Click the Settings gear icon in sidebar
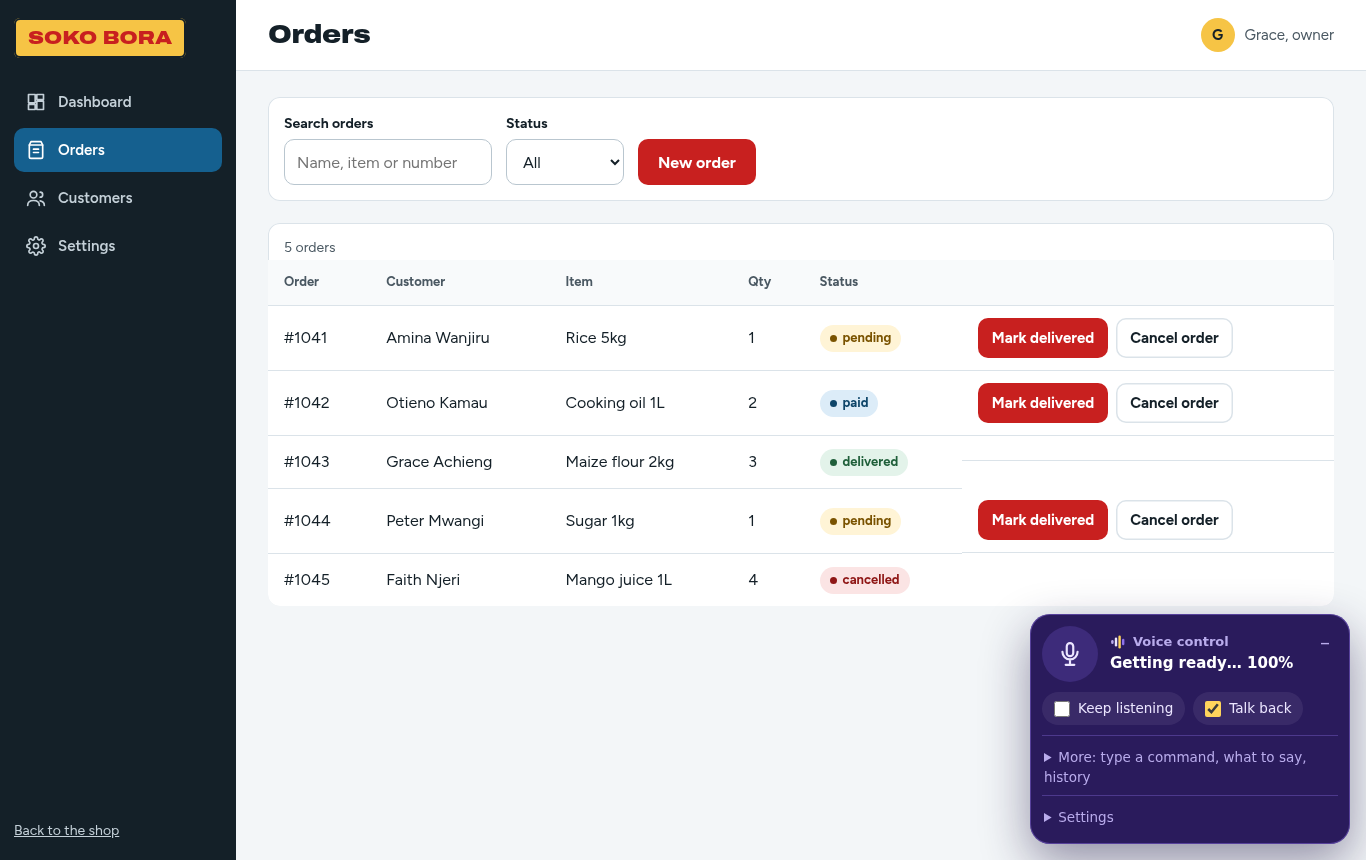The width and height of the screenshot is (1366, 860). pyautogui.click(x=36, y=246)
